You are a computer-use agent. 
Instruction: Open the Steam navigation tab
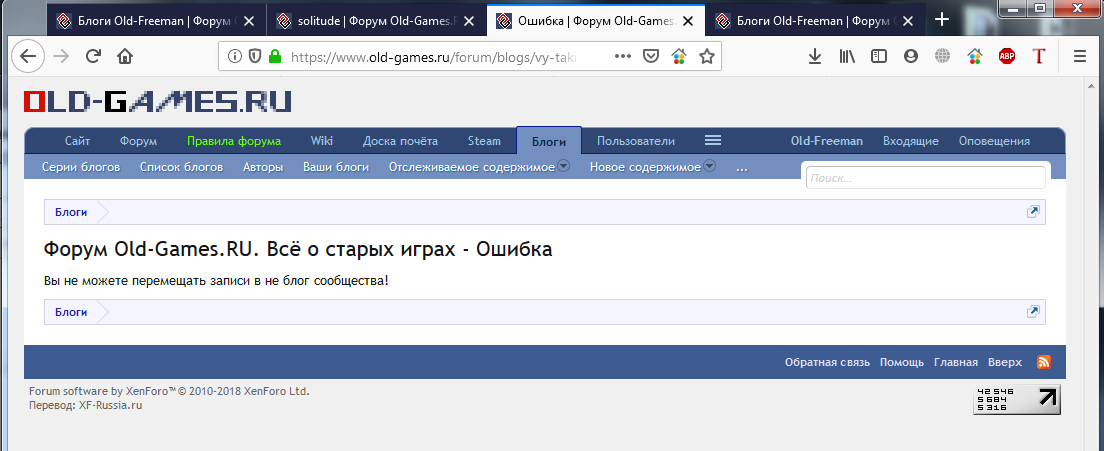pyautogui.click(x=484, y=141)
